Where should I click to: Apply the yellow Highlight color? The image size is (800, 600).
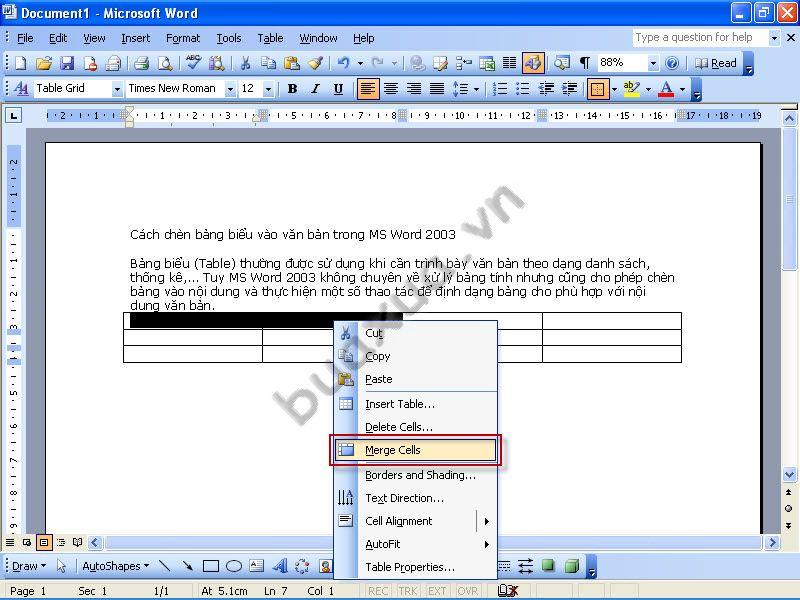632,89
